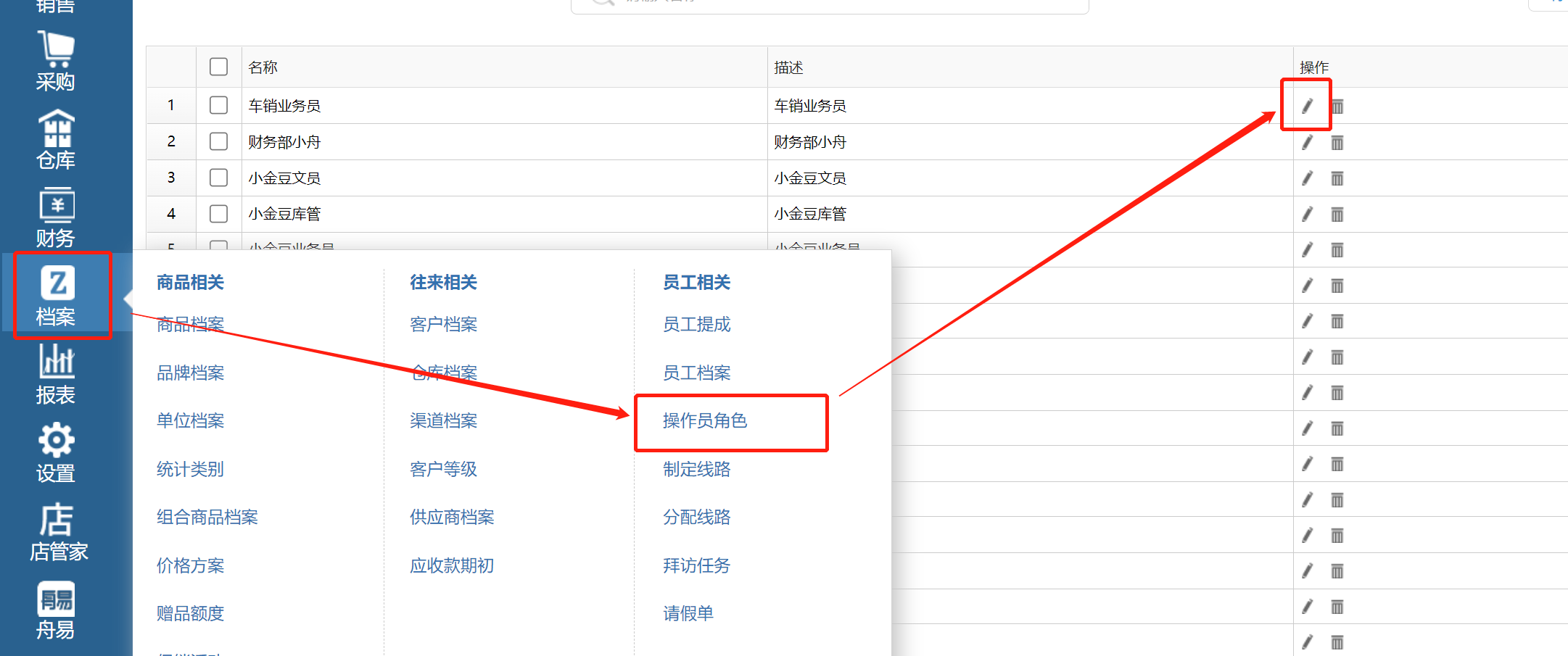
Task: Check the 车销业务员 row checkbox
Action: [218, 105]
